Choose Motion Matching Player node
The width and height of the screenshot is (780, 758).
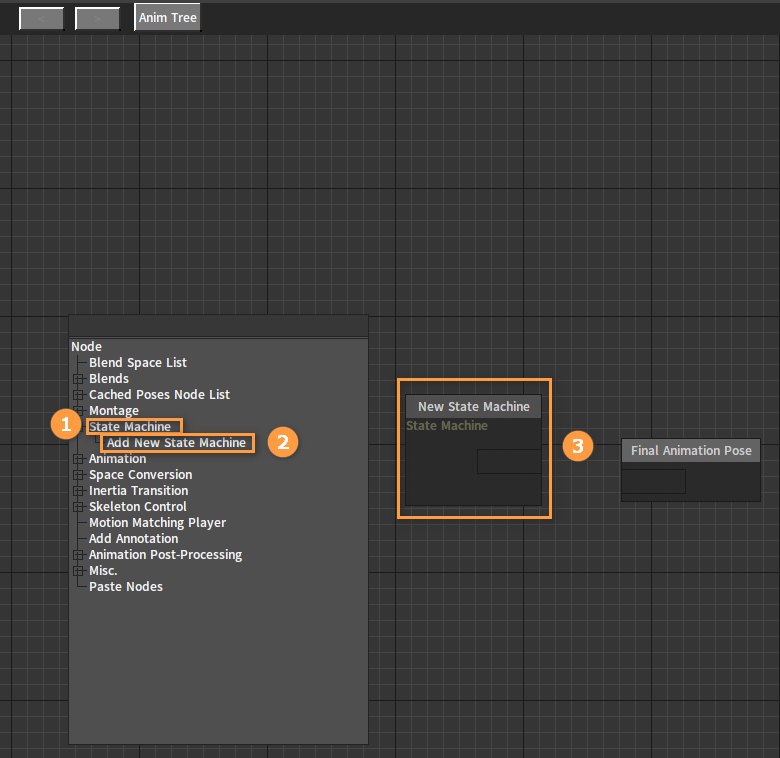[x=157, y=523]
